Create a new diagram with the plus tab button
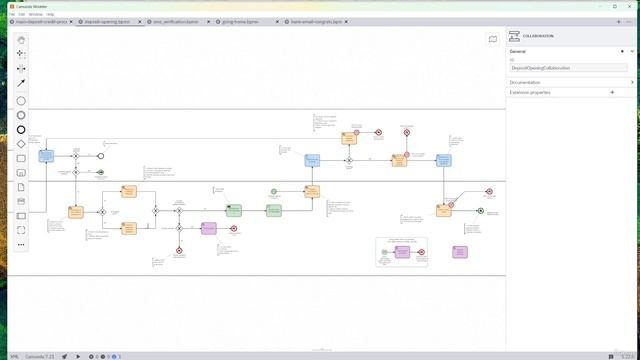 [x=619, y=22]
